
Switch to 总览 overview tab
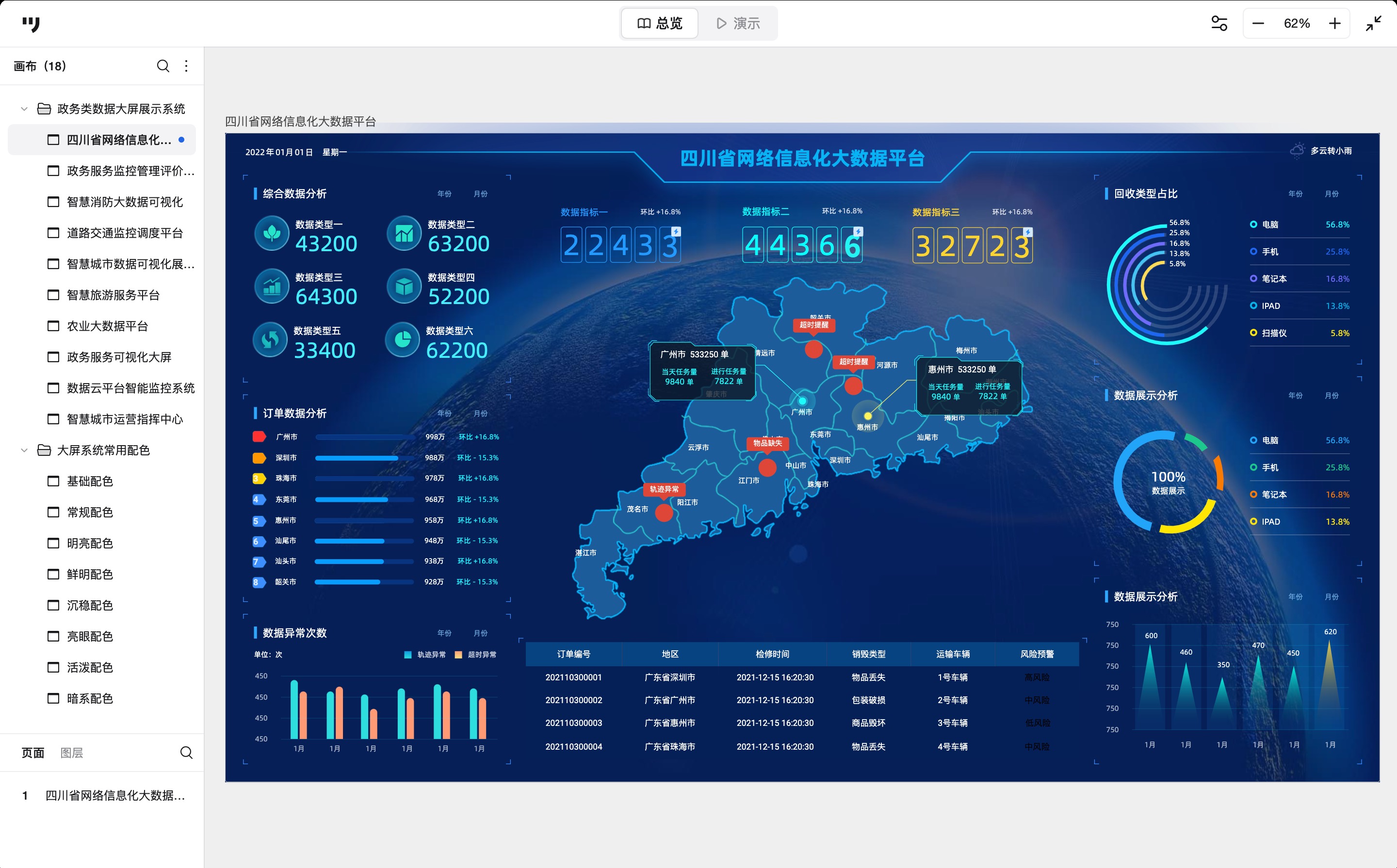coord(660,24)
